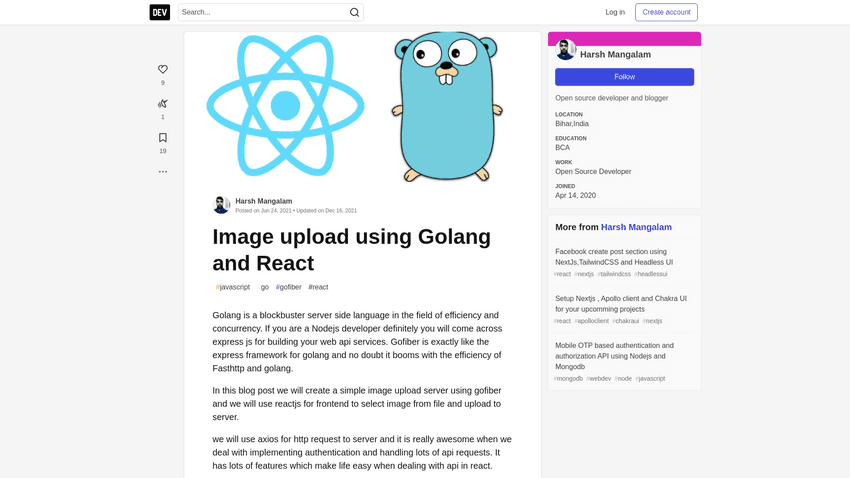Viewport: 850px width, 478px height.
Task: Open Facebook create post section article
Action: pos(613,257)
